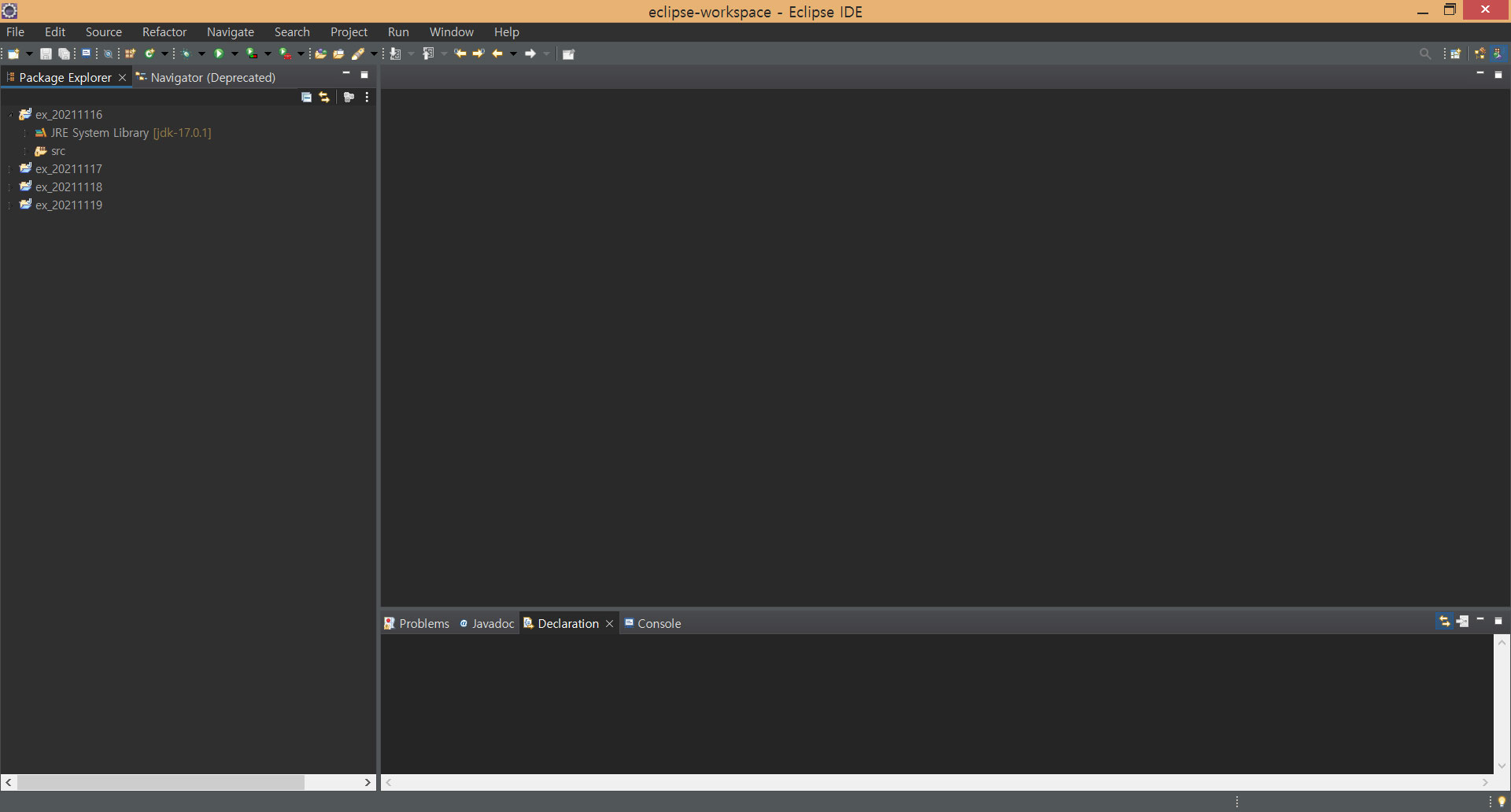
Task: Switch to the Navigator (Deprecated) tab
Action: pos(205,77)
